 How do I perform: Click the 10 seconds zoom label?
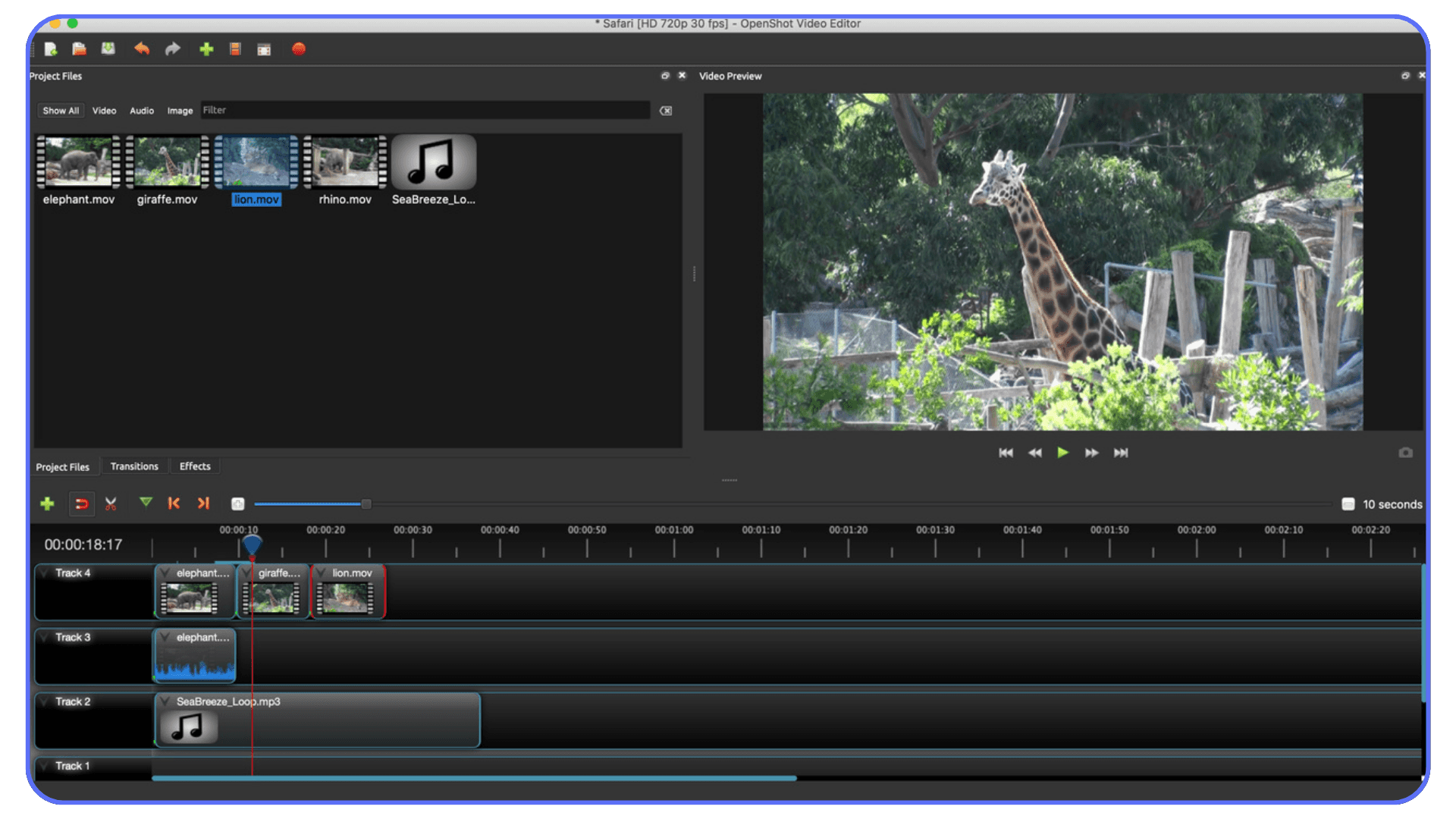[x=1392, y=504]
